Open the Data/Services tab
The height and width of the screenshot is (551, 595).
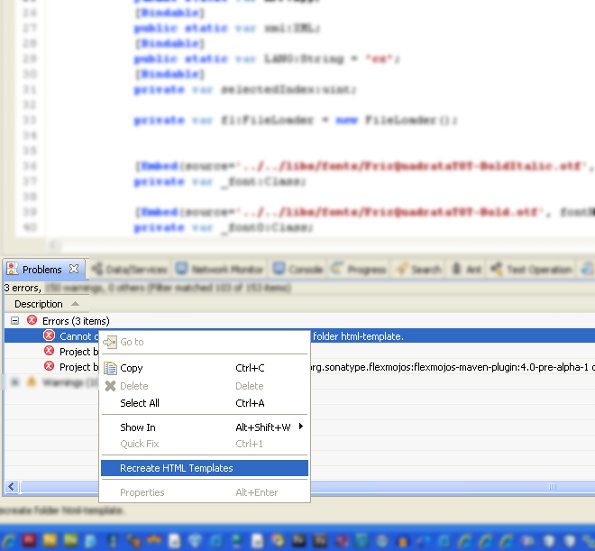(129, 269)
